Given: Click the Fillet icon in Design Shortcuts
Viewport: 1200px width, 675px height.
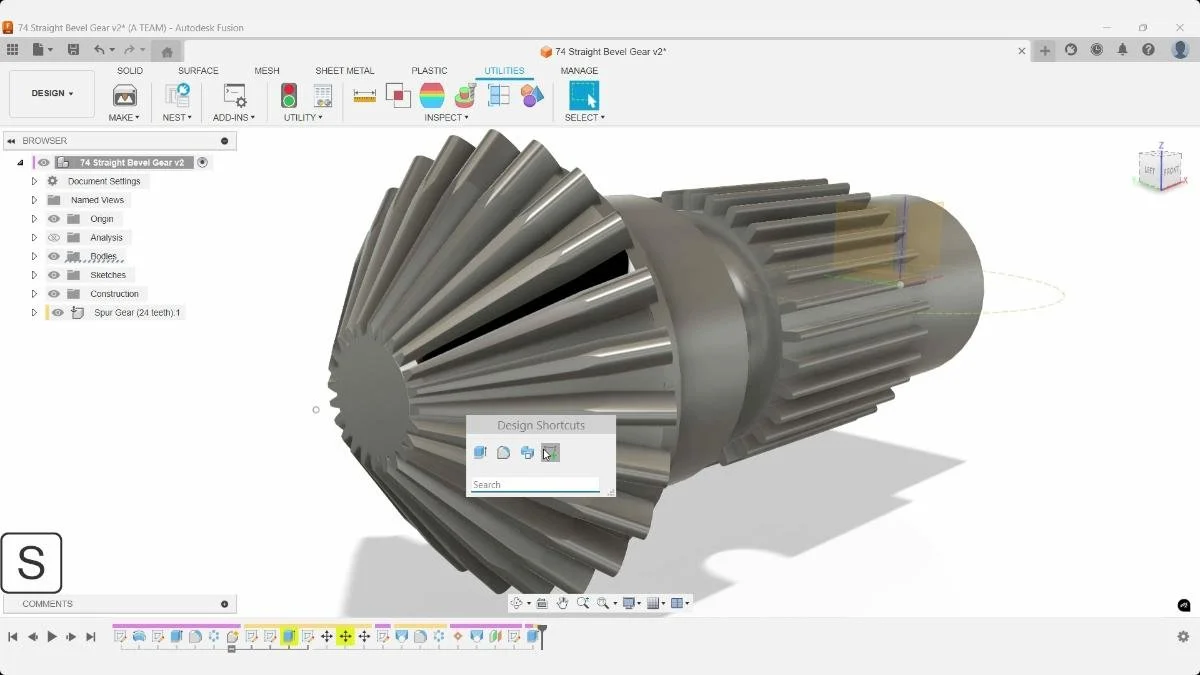Looking at the screenshot, I should click(x=503, y=453).
